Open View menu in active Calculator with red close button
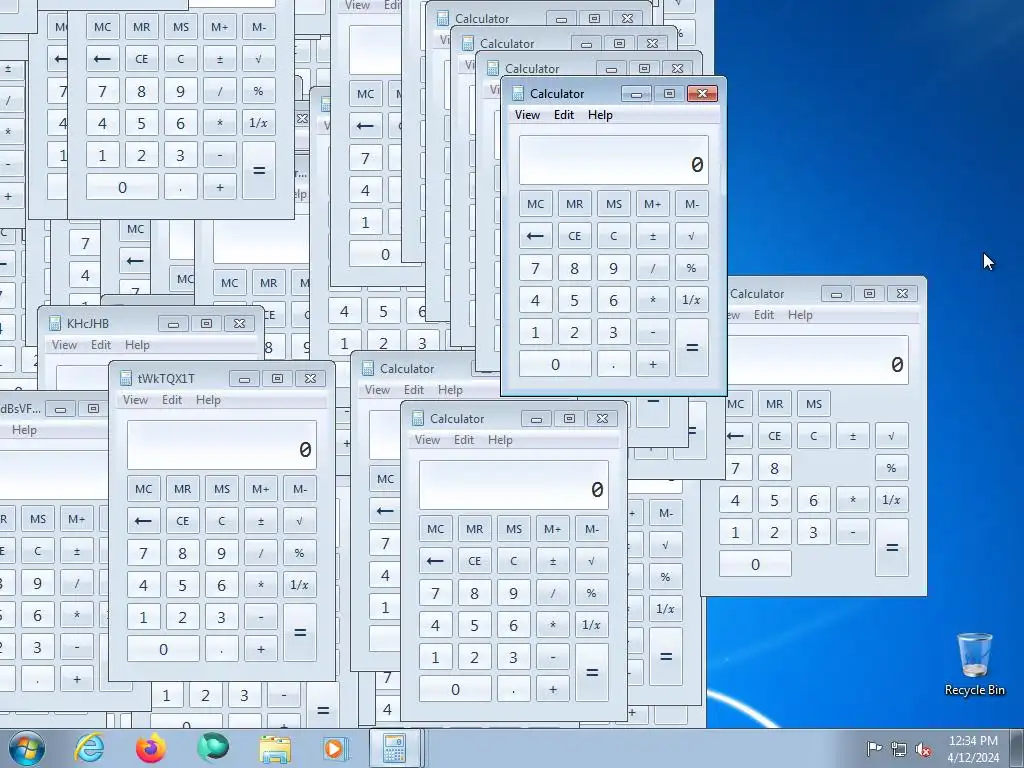Image resolution: width=1024 pixels, height=768 pixels. [x=528, y=115]
